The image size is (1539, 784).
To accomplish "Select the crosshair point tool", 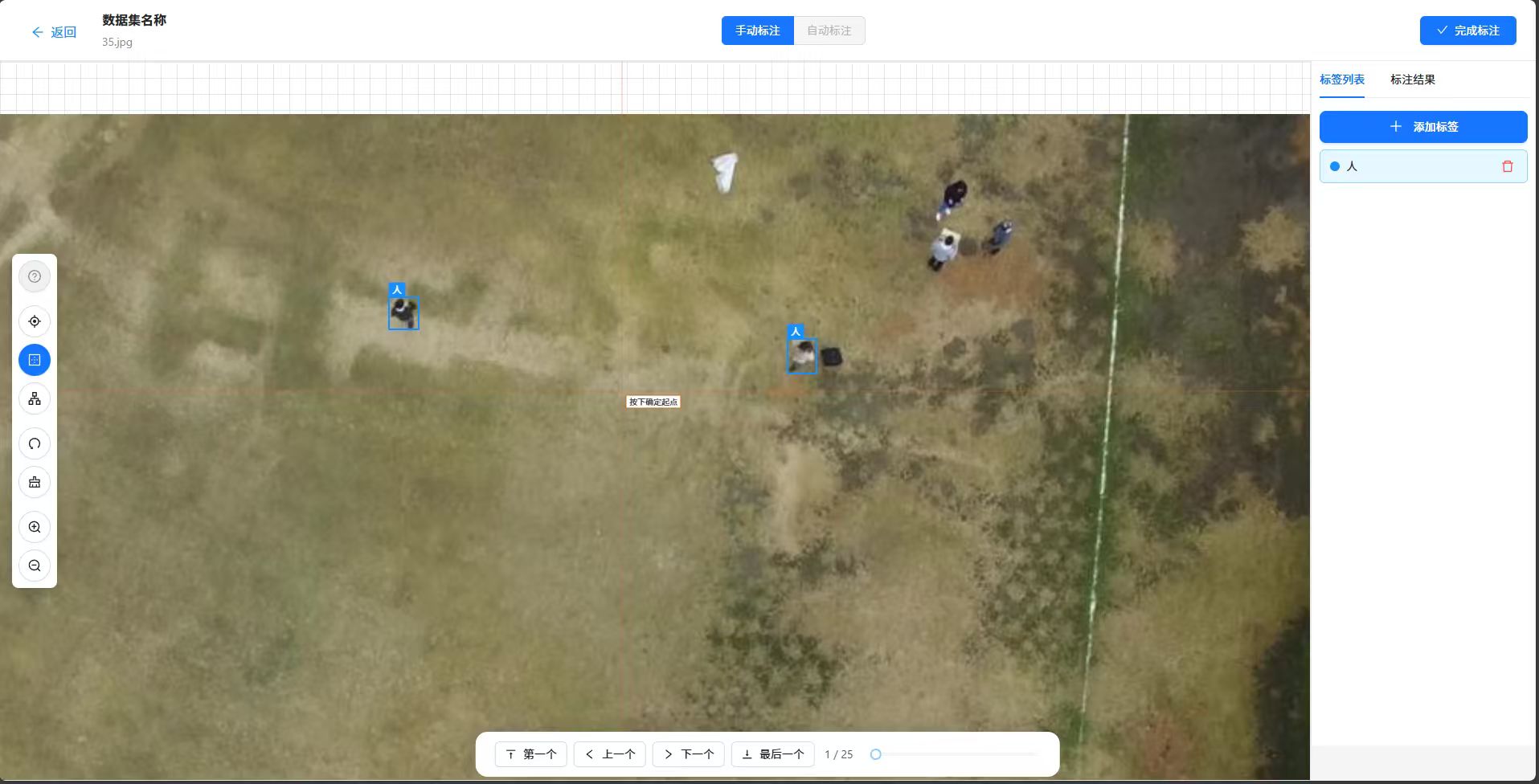I will click(35, 321).
